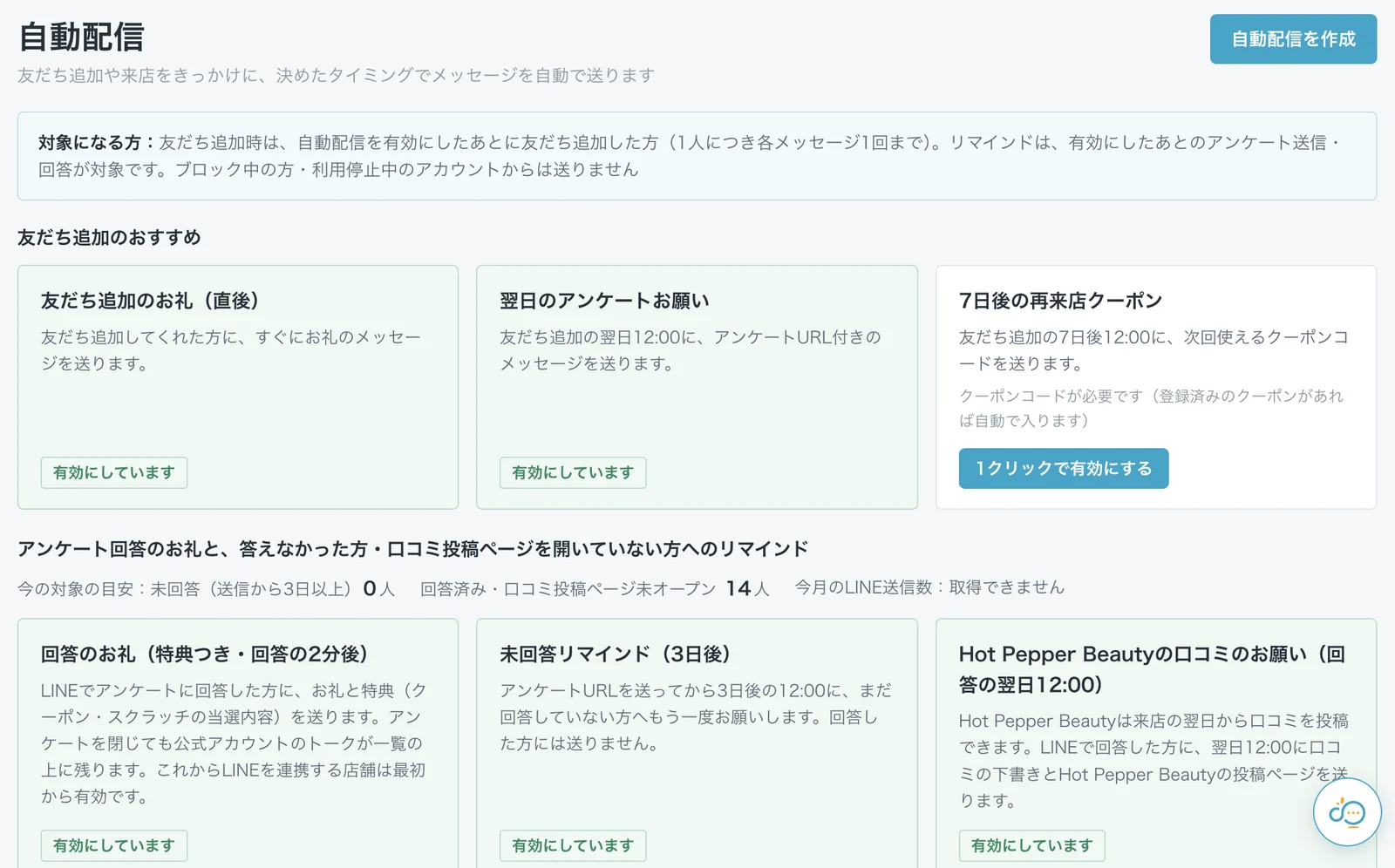This screenshot has width=1395, height=868.
Task: Select the 未回答リマインド（3日後） card title
Action: pyautogui.click(x=616, y=654)
